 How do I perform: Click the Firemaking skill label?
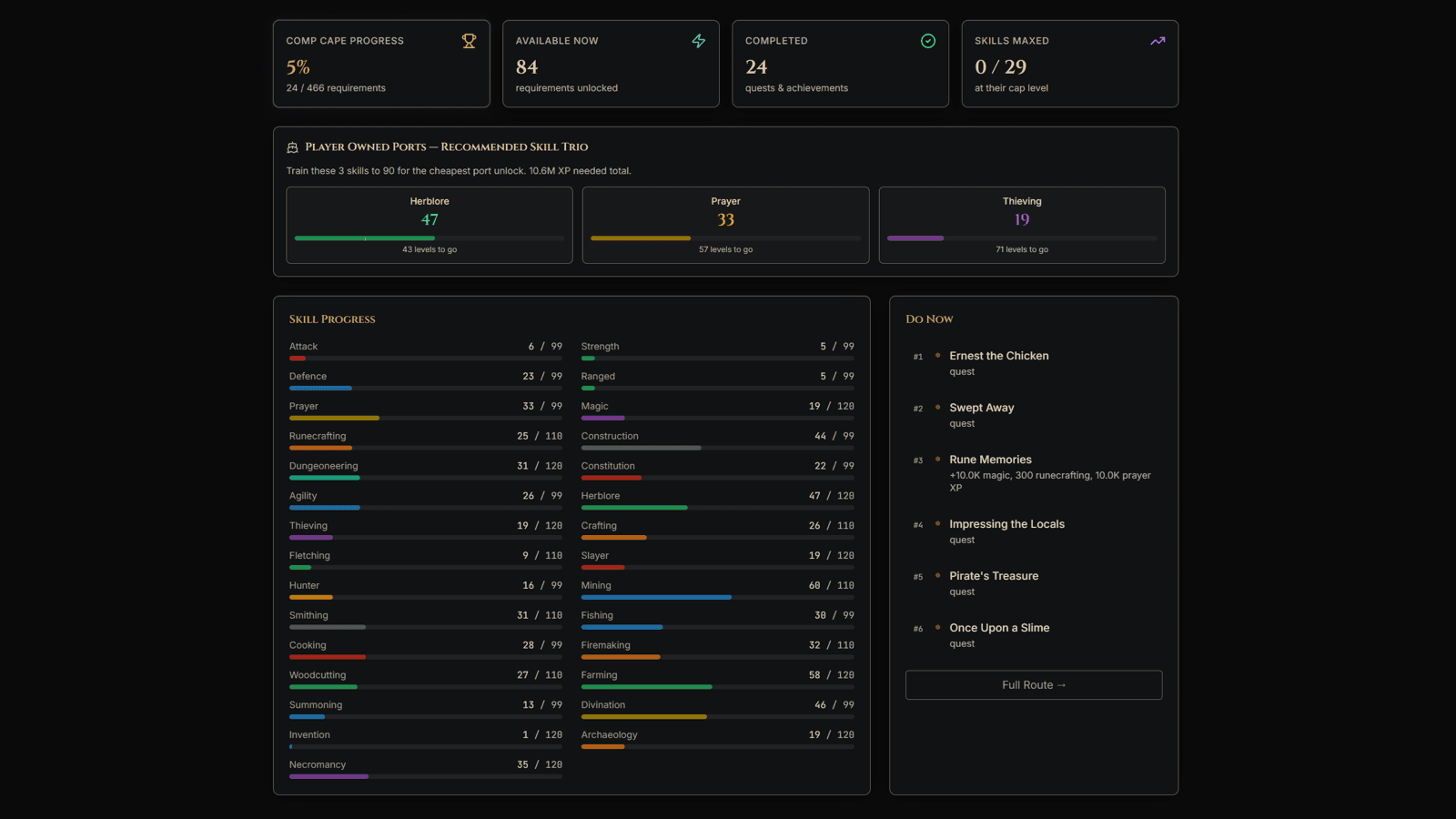click(605, 645)
